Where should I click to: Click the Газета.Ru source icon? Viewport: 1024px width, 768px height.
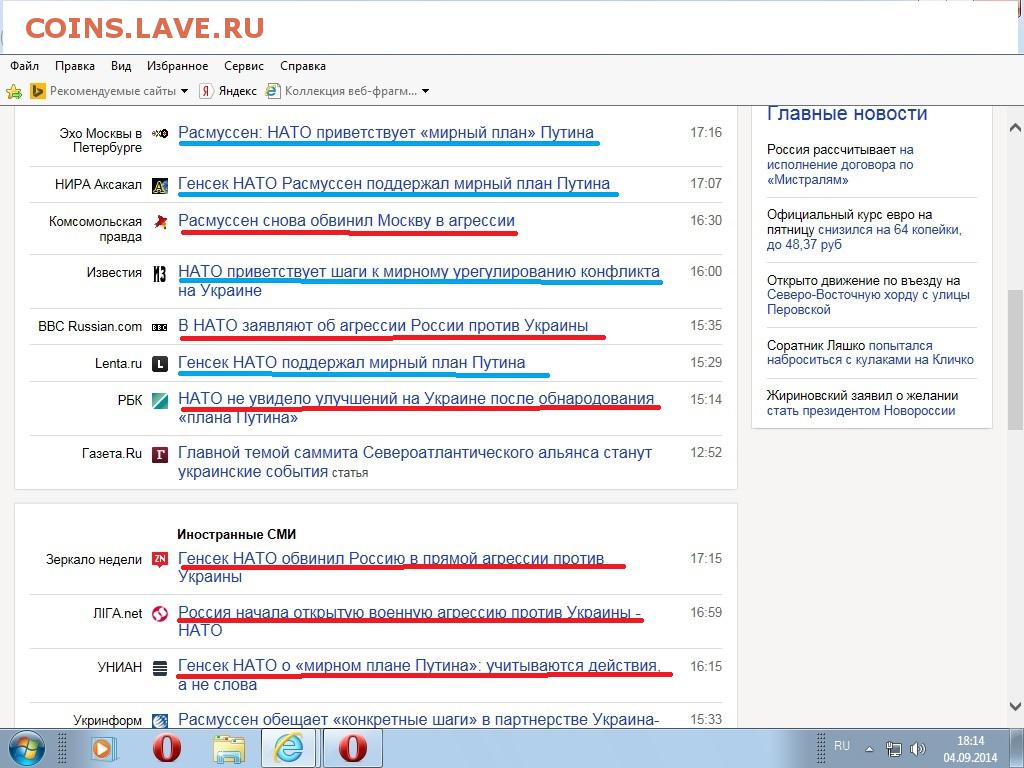(x=160, y=454)
